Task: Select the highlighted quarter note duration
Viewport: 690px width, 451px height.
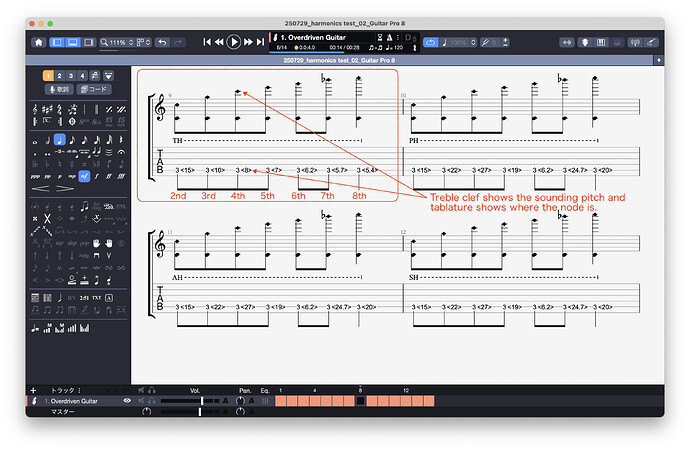Action: click(59, 140)
